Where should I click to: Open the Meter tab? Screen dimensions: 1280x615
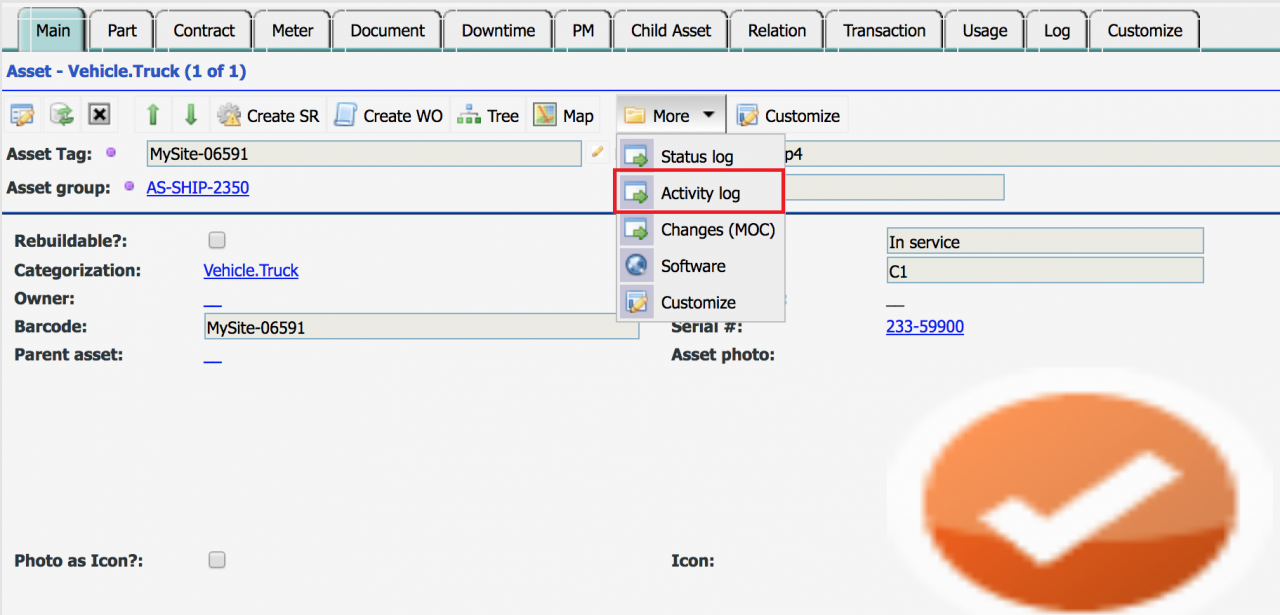(292, 30)
